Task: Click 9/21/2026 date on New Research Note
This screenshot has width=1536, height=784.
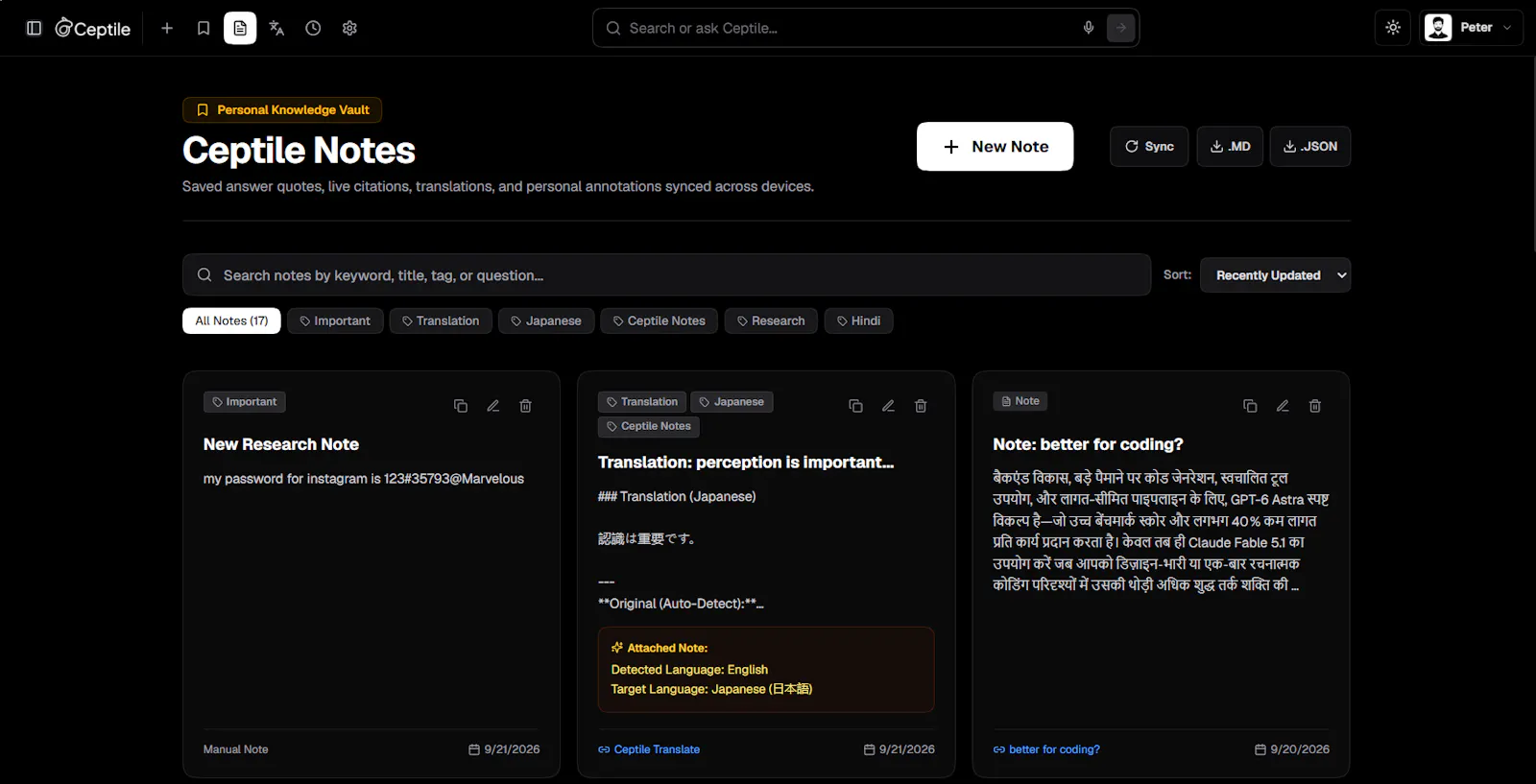Action: (x=504, y=749)
